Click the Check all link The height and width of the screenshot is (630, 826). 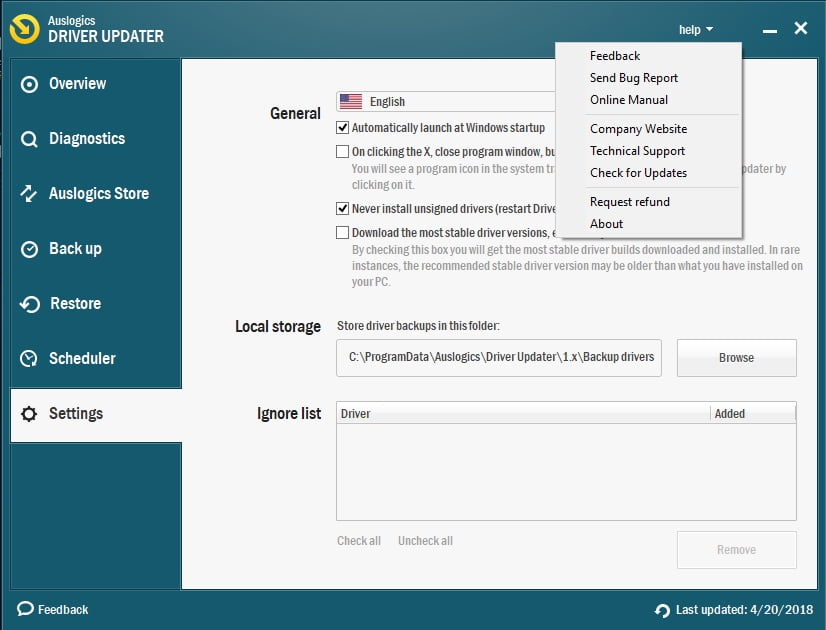(359, 541)
